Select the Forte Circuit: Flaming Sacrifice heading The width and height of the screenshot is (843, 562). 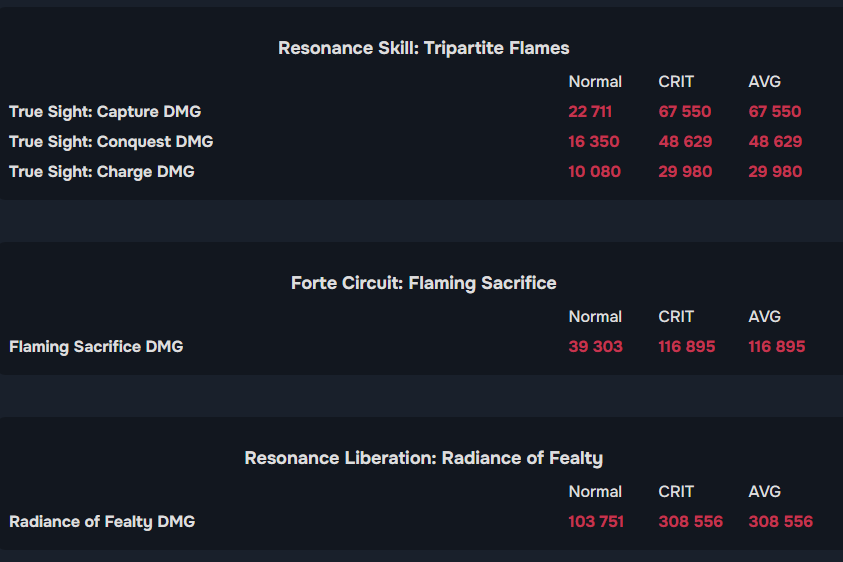[423, 283]
